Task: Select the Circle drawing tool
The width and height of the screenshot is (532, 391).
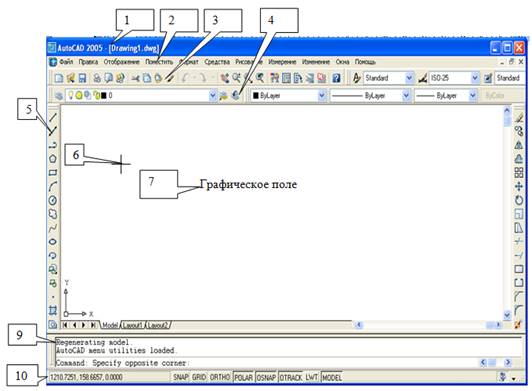Action: coord(53,200)
